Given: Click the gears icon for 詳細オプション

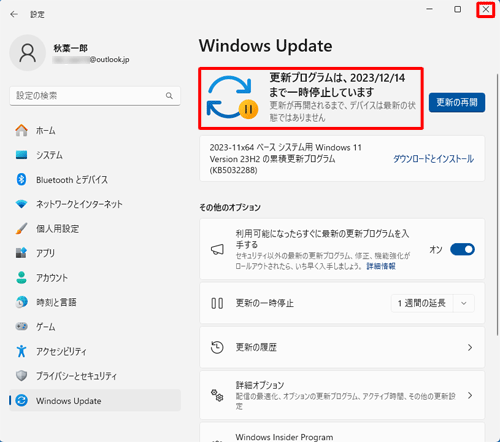Looking at the screenshot, I should click(x=217, y=395).
